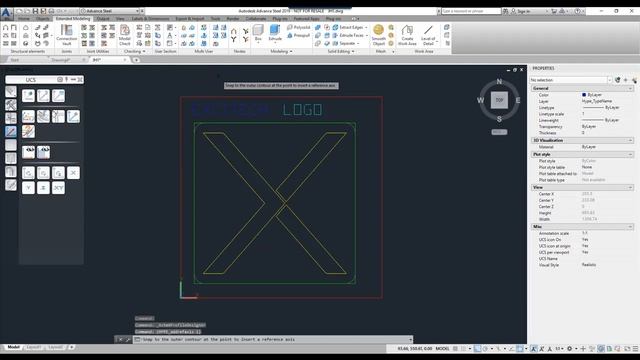The width and height of the screenshot is (640, 360).
Task: Switch to the Layout1 tab
Action: (33, 347)
